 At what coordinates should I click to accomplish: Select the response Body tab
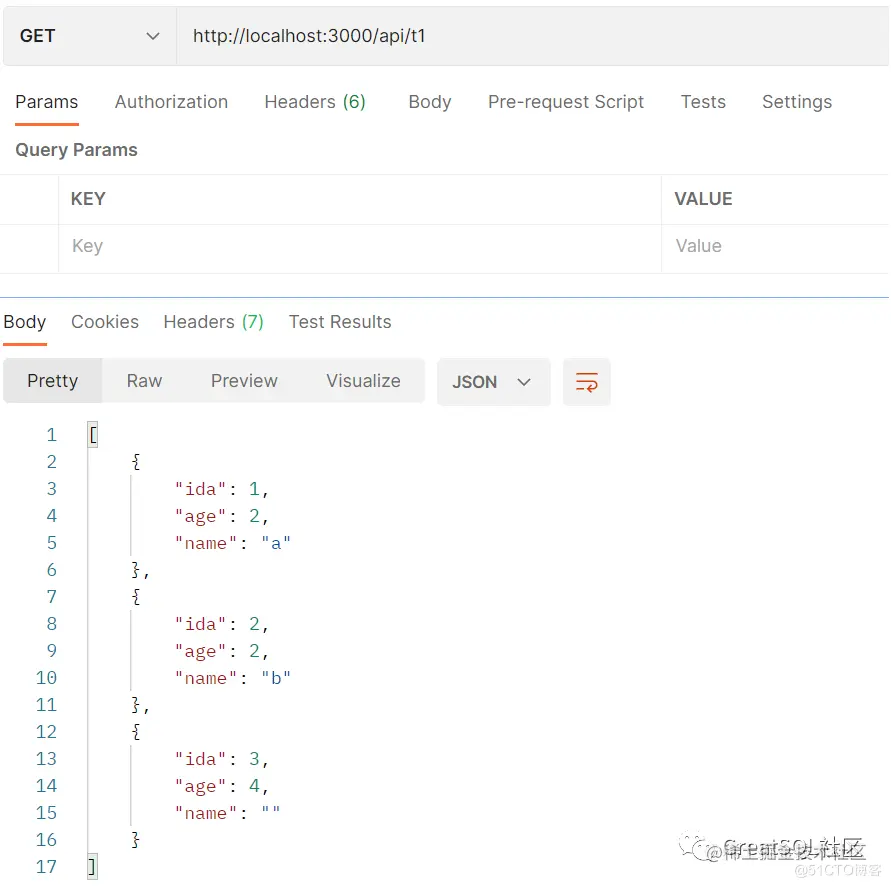point(24,322)
